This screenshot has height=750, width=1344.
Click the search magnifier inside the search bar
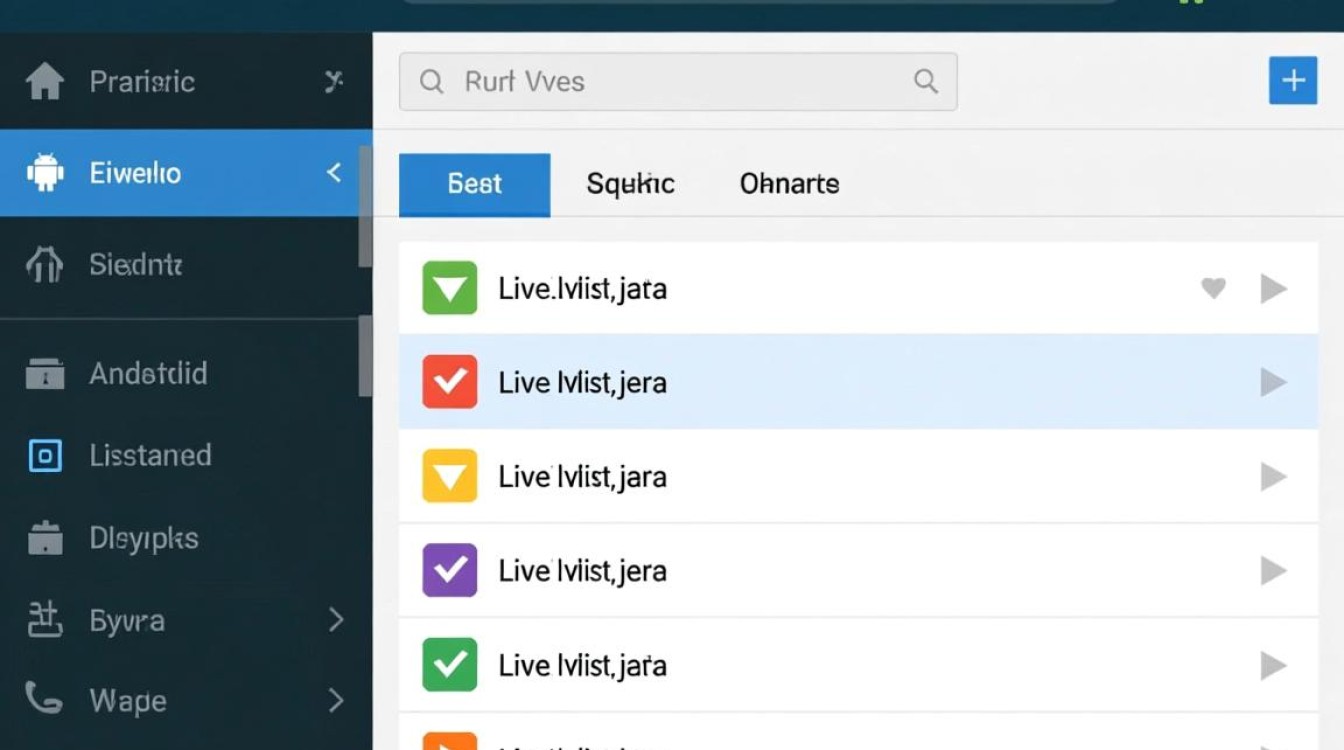(925, 82)
